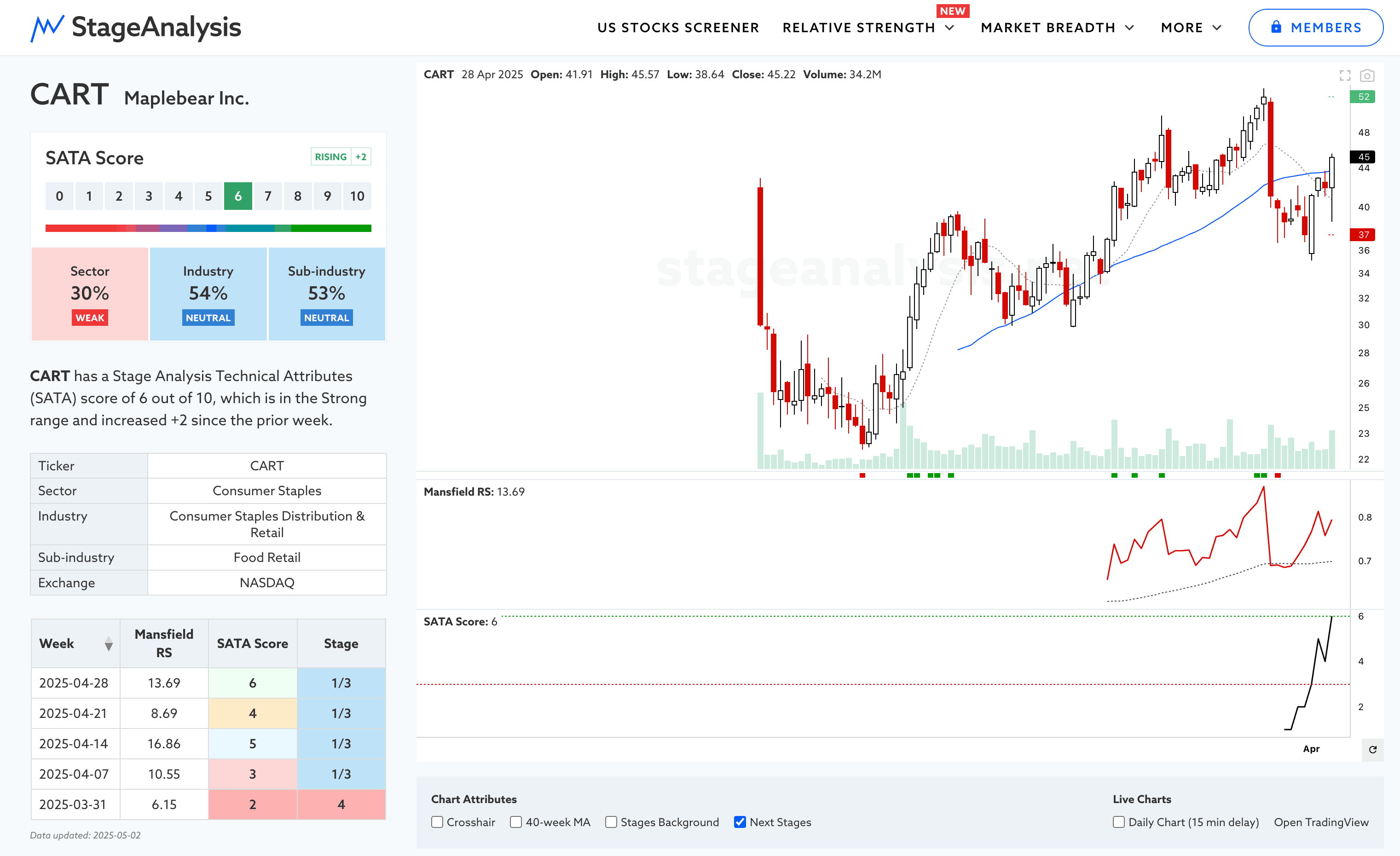Toggle fullscreen chart icon
The image size is (1400, 856).
pos(1345,75)
